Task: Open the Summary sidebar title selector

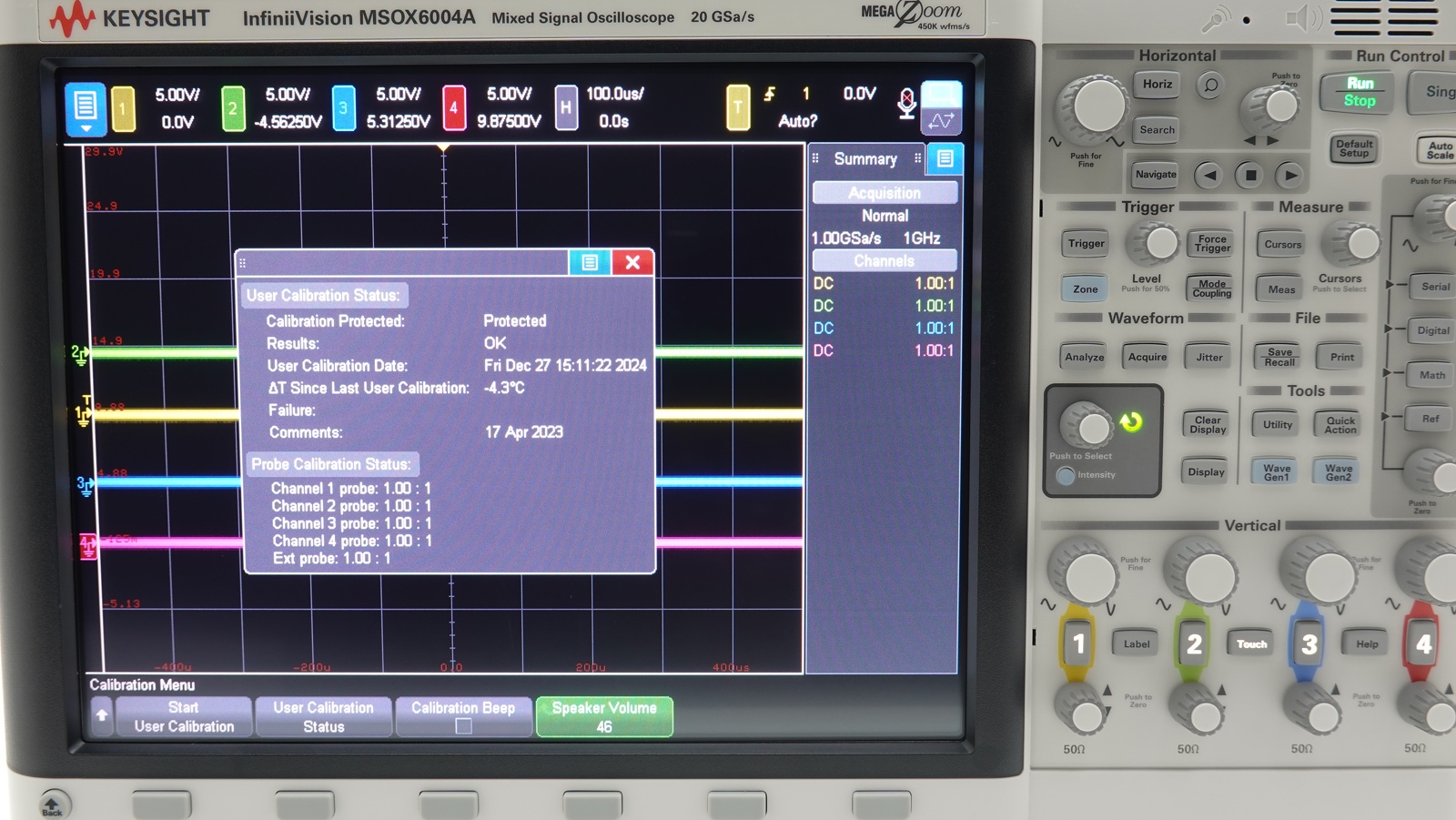Action: pyautogui.click(x=865, y=159)
